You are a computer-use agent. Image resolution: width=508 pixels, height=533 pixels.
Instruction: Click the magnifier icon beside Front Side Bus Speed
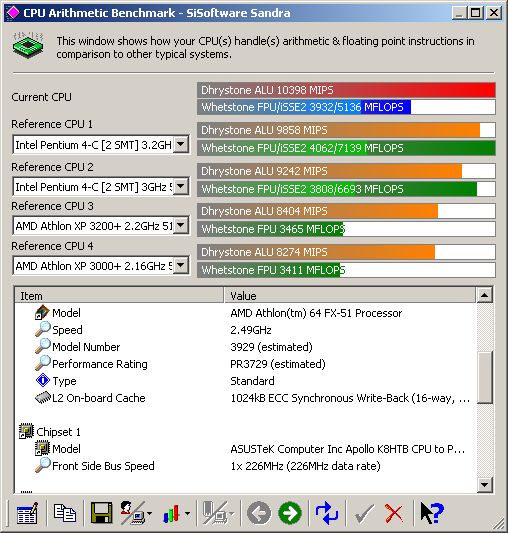[43, 465]
